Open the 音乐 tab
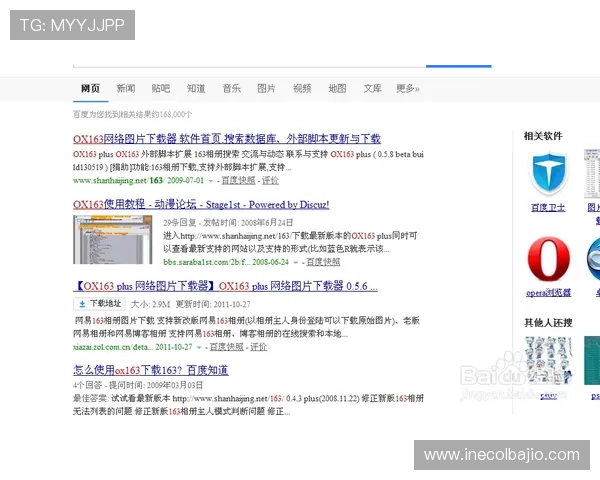 pos(232,89)
